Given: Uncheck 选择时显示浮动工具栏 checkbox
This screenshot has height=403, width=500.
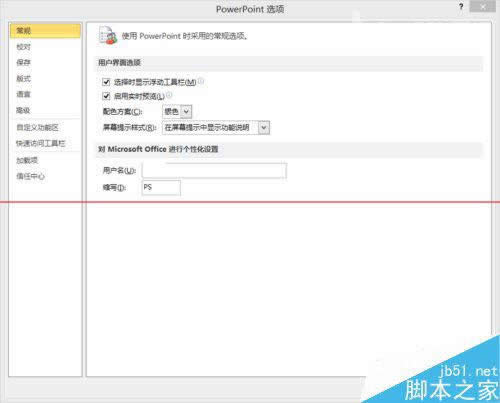Looking at the screenshot, I should click(106, 82).
